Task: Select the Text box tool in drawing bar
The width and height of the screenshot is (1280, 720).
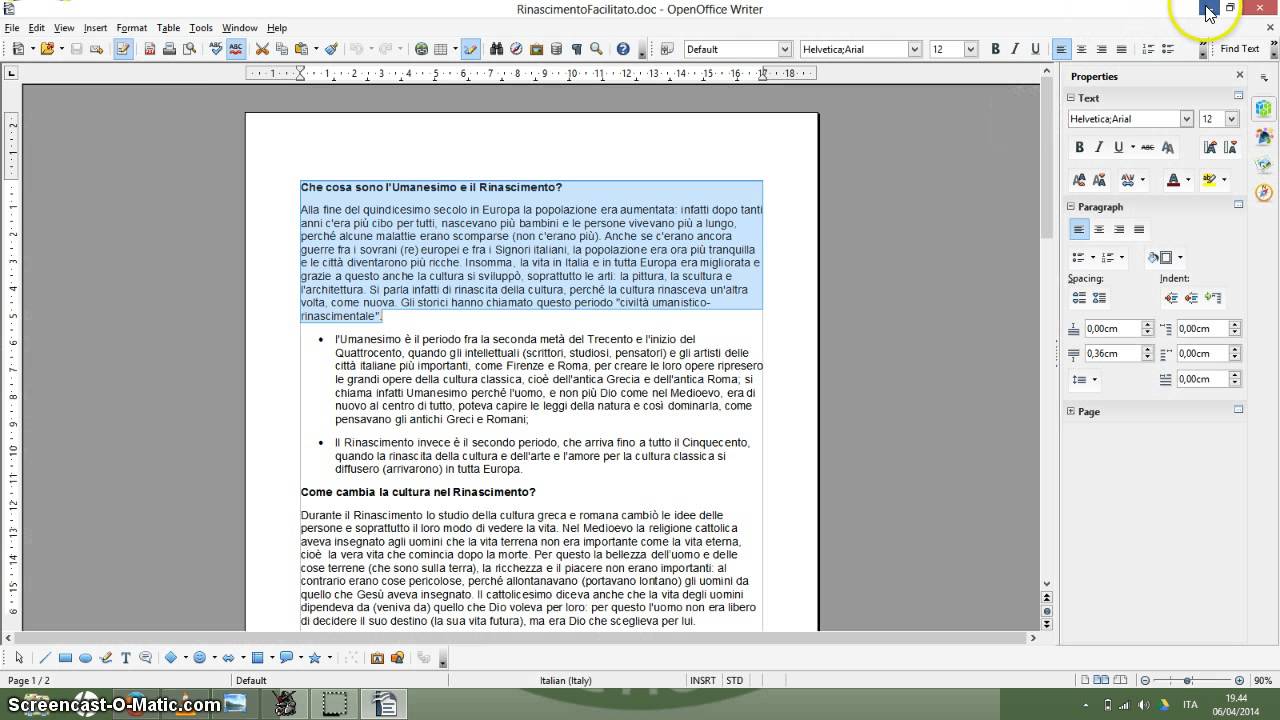Action: pyautogui.click(x=126, y=658)
